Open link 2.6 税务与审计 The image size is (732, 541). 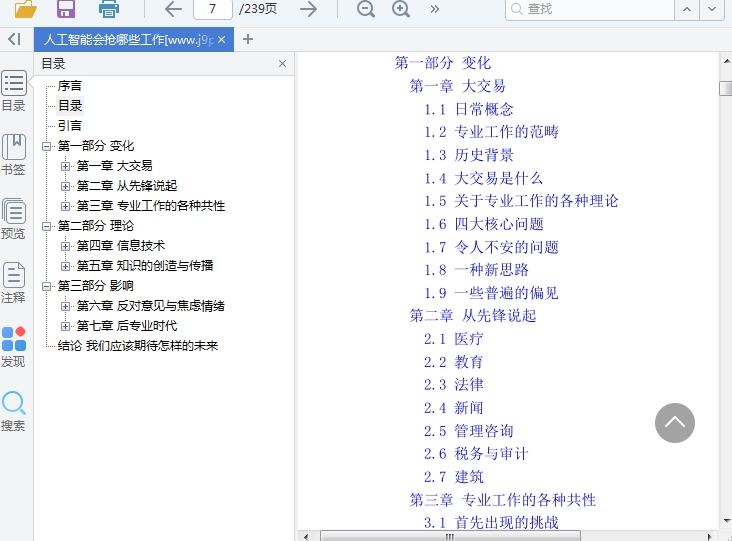(x=476, y=454)
